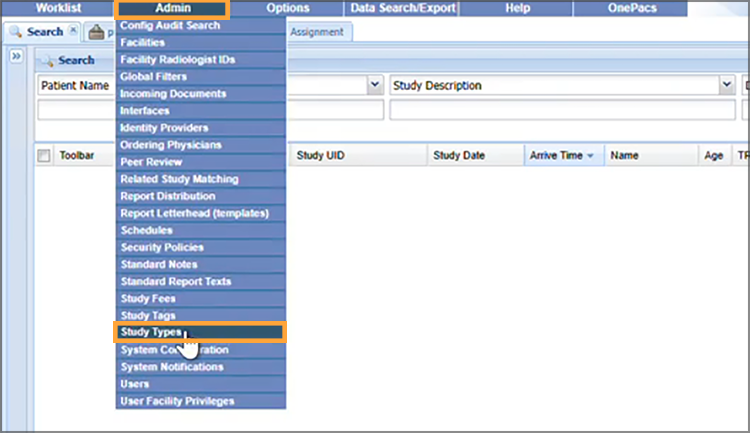
Task: Click the briefcase icon on second tab
Action: pyautogui.click(x=97, y=32)
